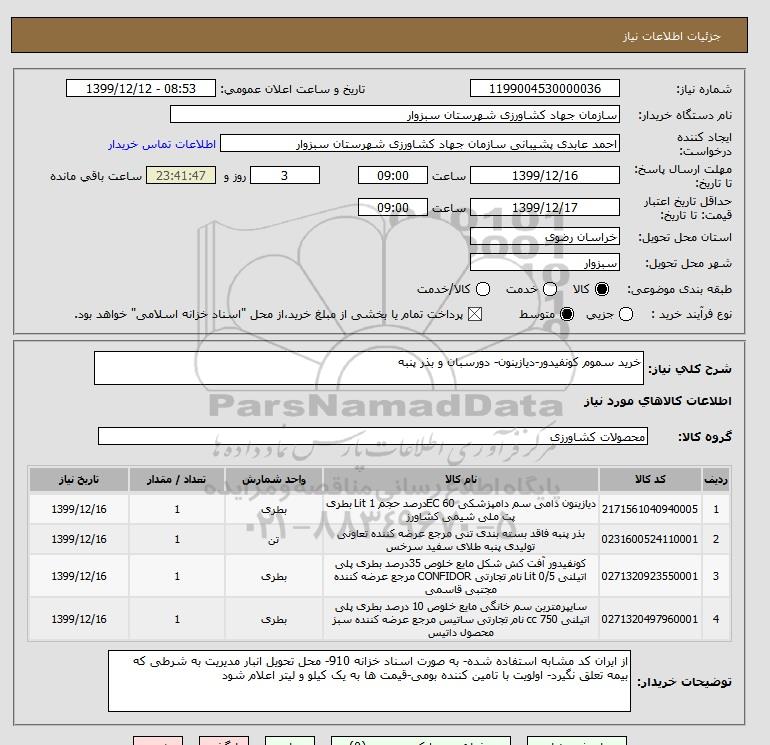Click the announcement date field 1399/12/12 - 08:53
The width and height of the screenshot is (770, 745).
coord(141,88)
